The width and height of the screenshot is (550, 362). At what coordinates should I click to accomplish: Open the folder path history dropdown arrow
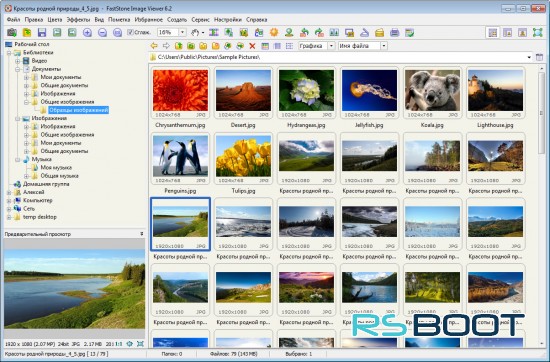(x=529, y=57)
